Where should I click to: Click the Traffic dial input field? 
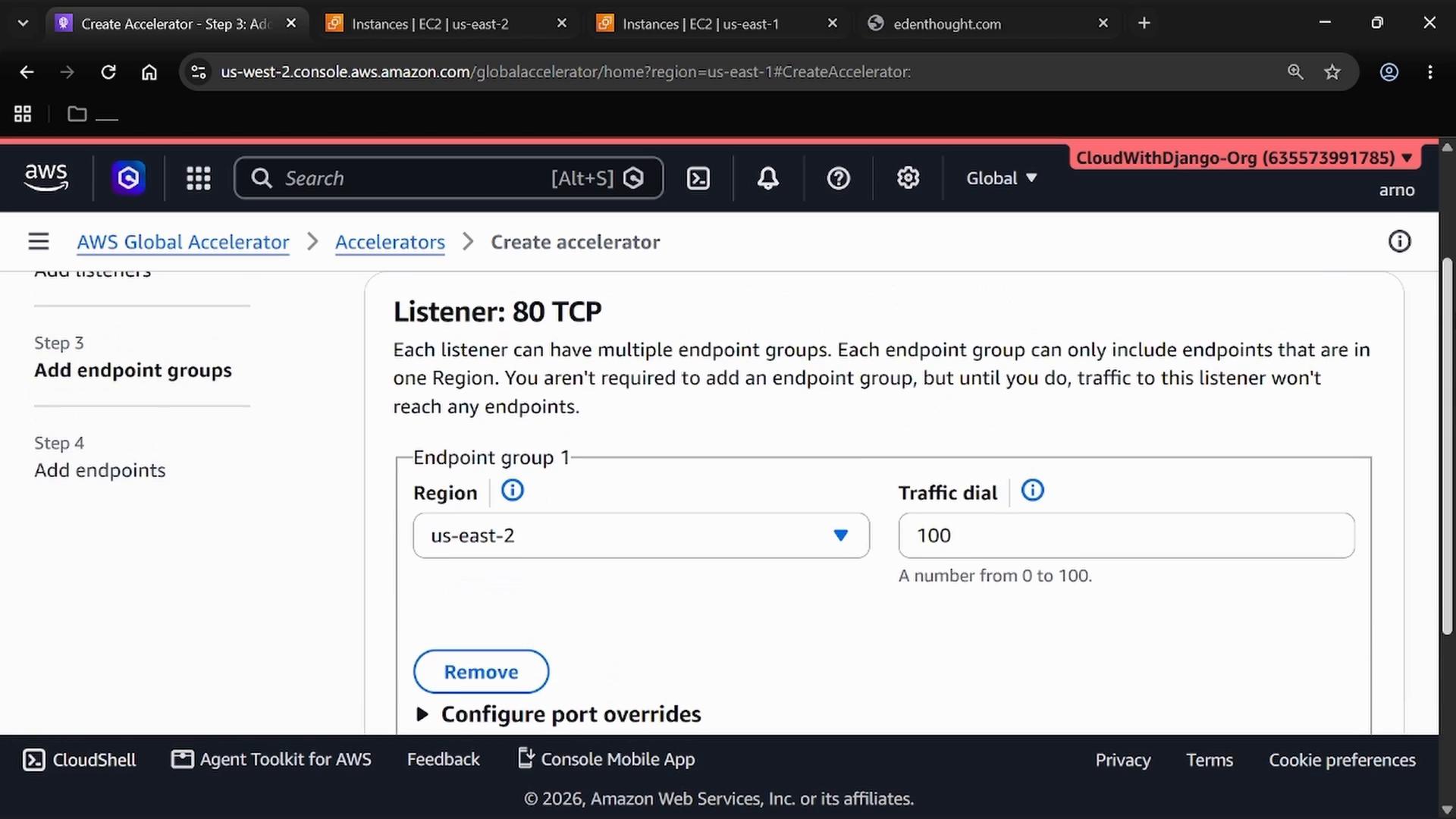(x=1126, y=535)
